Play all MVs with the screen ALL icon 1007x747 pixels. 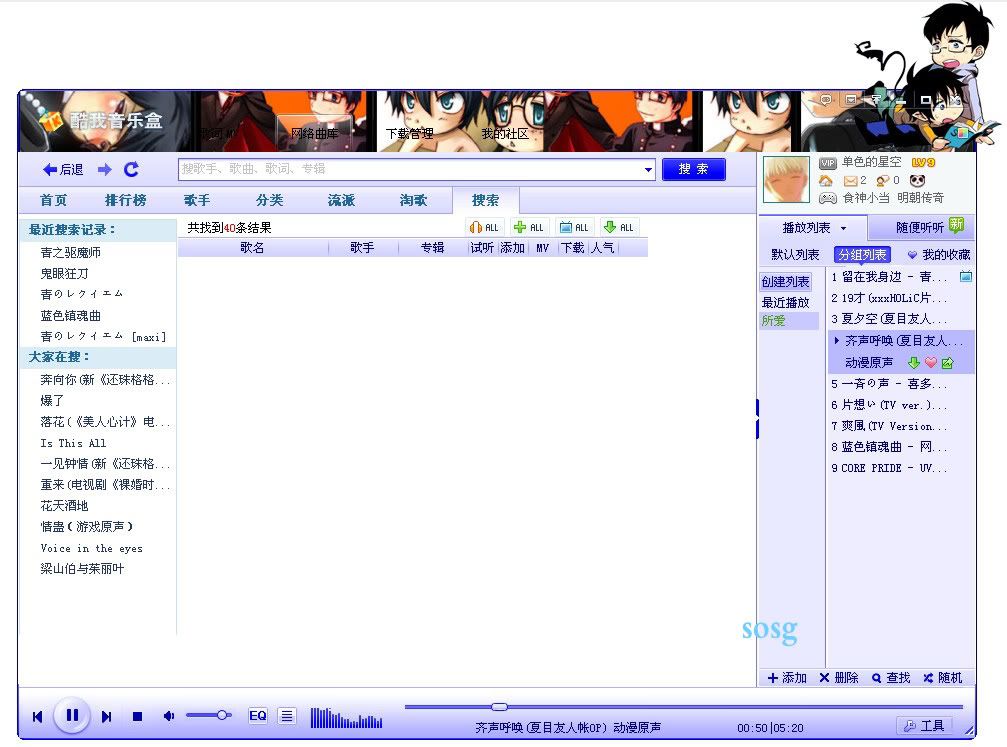pyautogui.click(x=574, y=227)
